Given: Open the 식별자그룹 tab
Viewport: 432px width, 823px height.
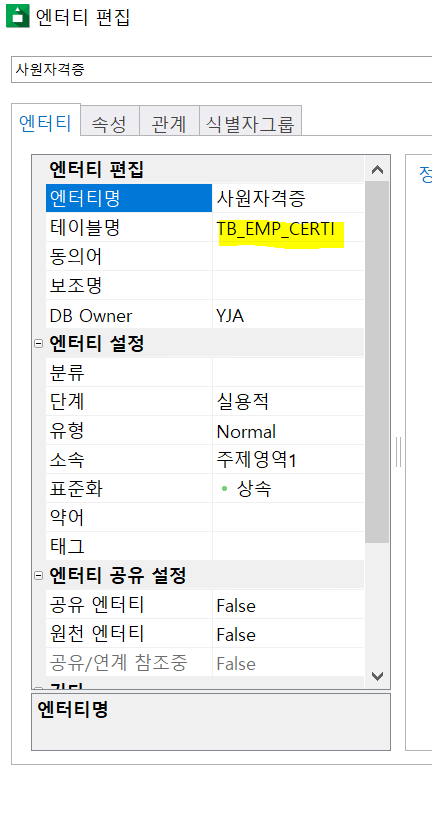Looking at the screenshot, I should pos(250,122).
